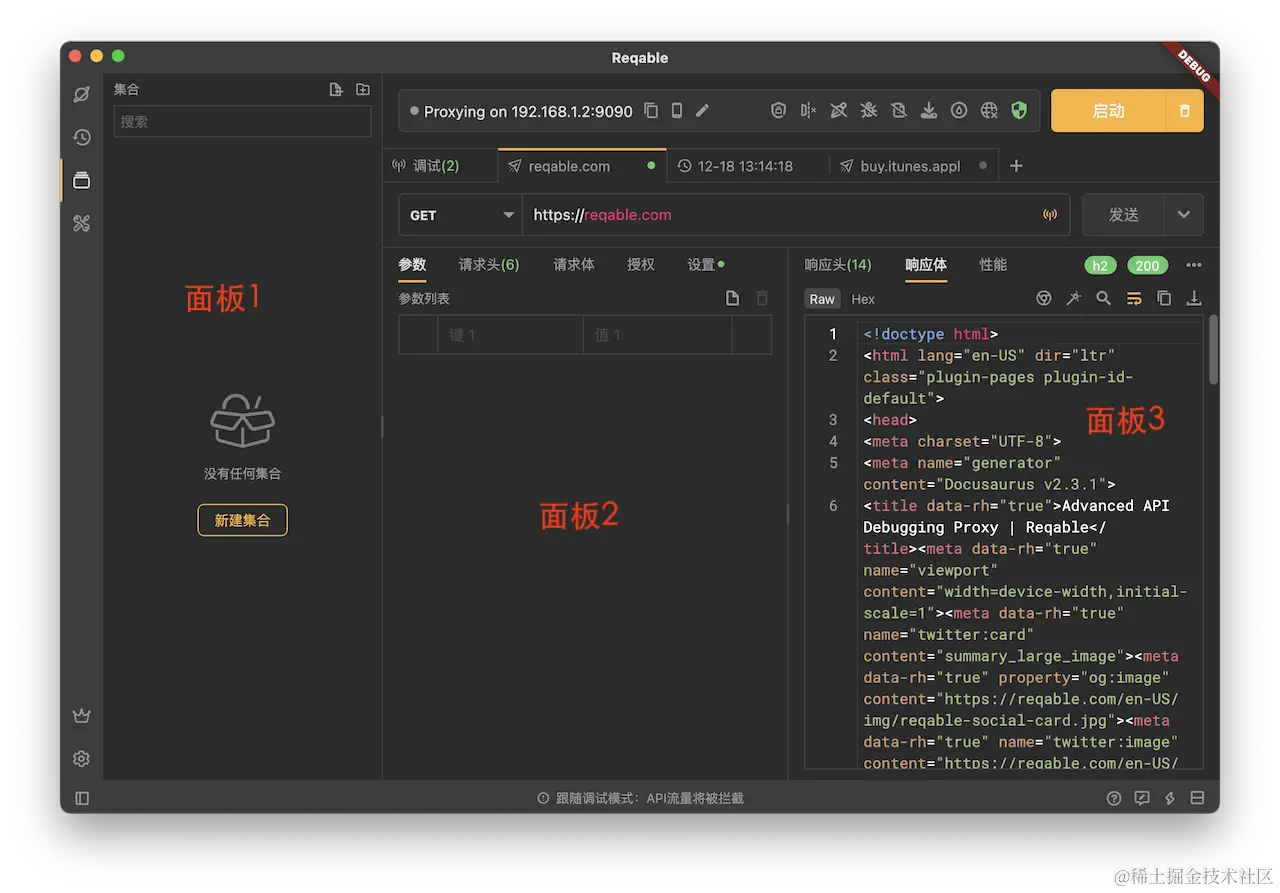The width and height of the screenshot is (1280, 893).
Task: Click download icon in proxy toolbar
Action: point(929,111)
